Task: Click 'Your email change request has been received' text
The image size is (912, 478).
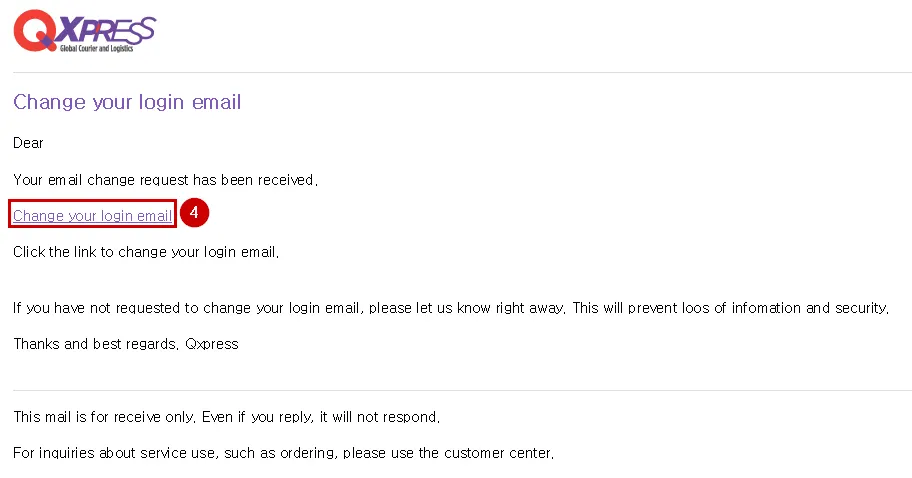Action: [x=165, y=180]
